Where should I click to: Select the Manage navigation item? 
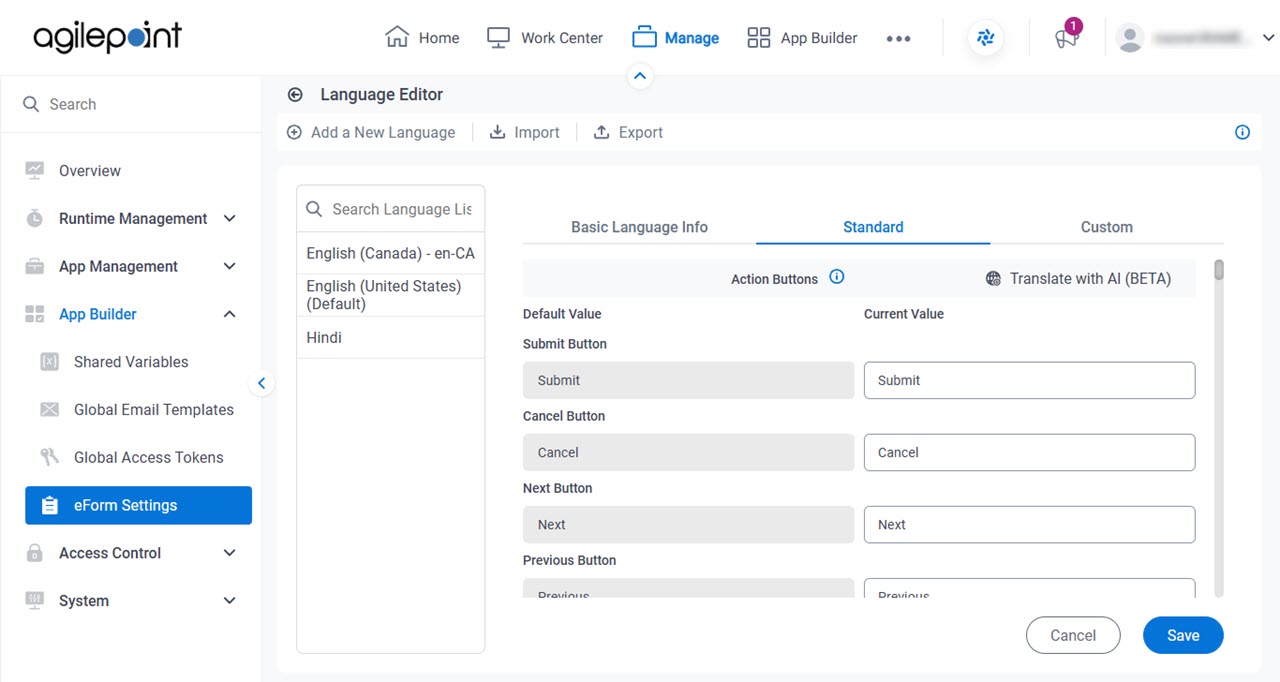676,38
